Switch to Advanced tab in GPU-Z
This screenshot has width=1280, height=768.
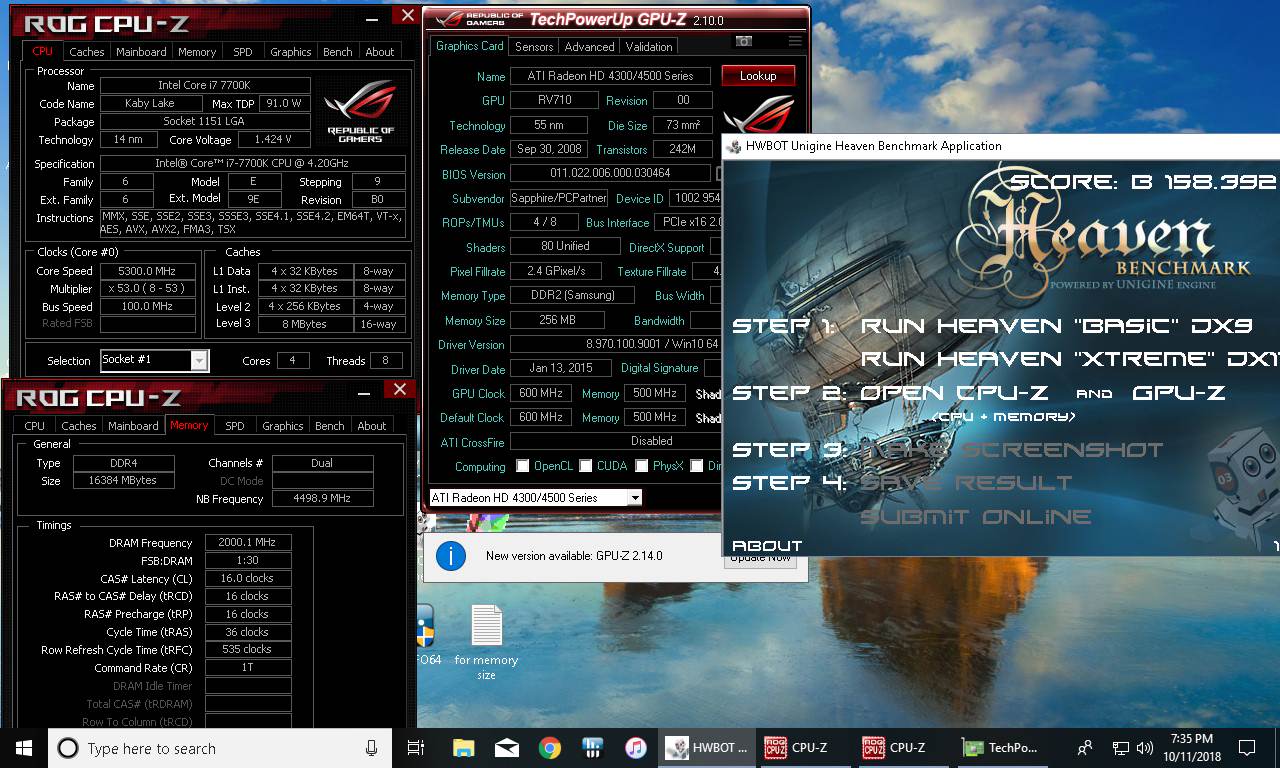[x=589, y=46]
